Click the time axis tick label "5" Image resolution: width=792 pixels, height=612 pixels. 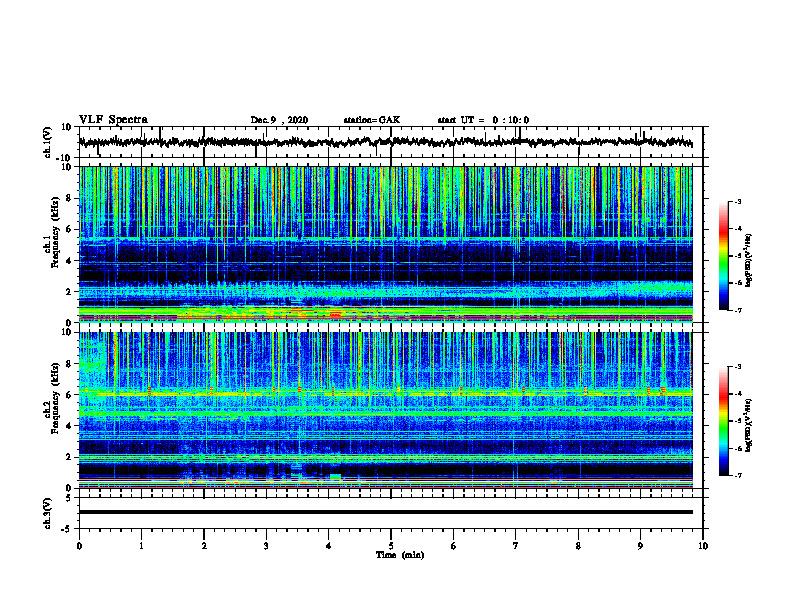(x=391, y=546)
